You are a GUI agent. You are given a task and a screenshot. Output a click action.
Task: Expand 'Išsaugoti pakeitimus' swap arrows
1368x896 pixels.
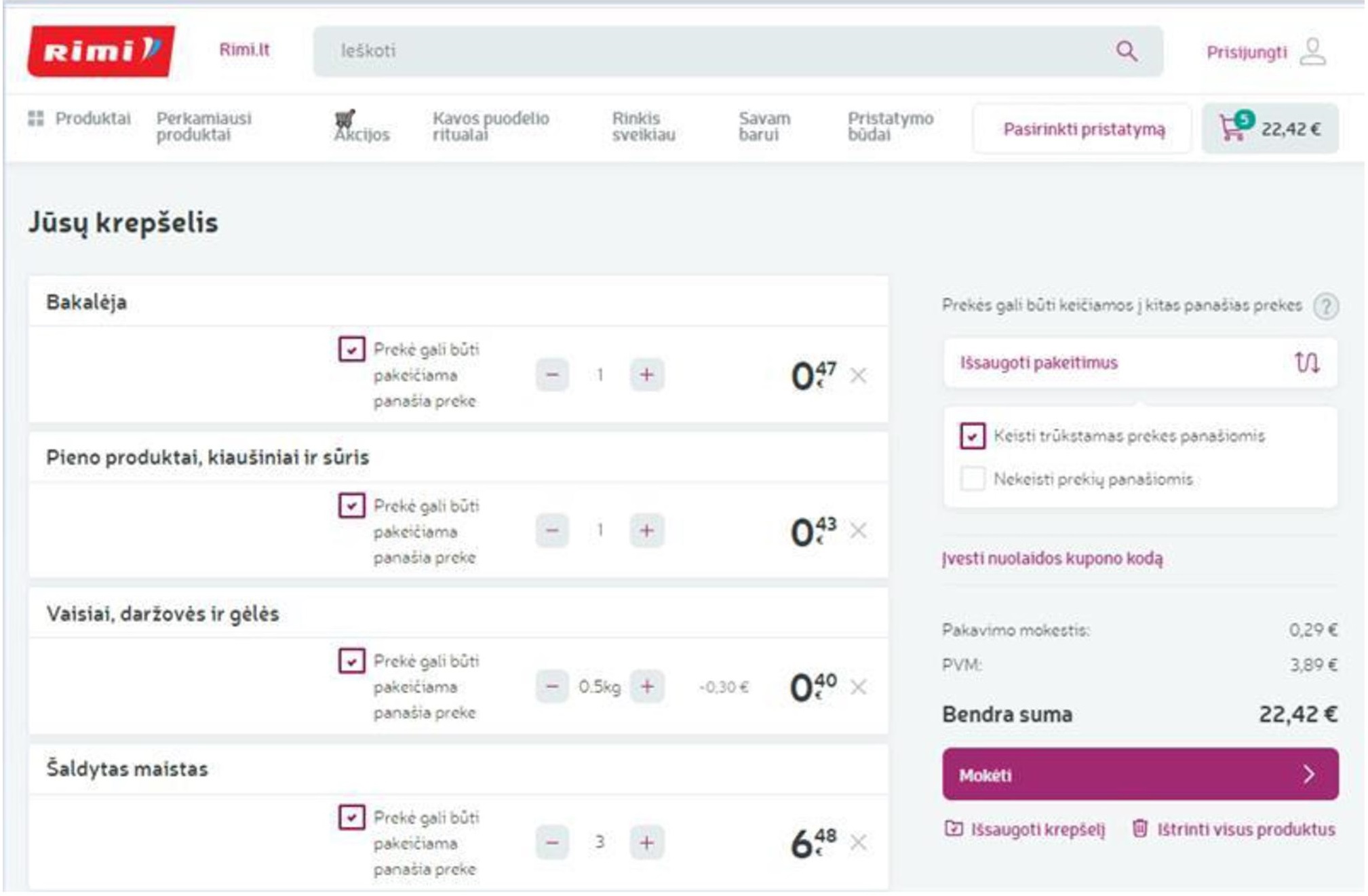tap(1306, 362)
